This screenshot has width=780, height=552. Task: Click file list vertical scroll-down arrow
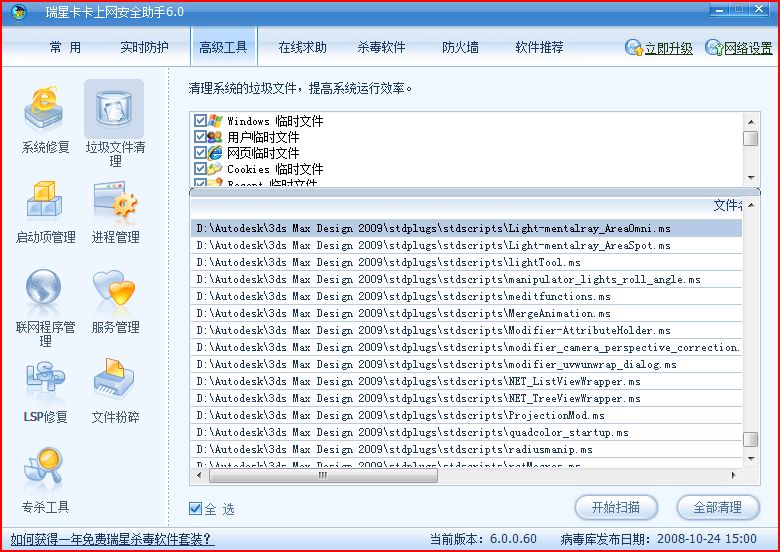[751, 459]
